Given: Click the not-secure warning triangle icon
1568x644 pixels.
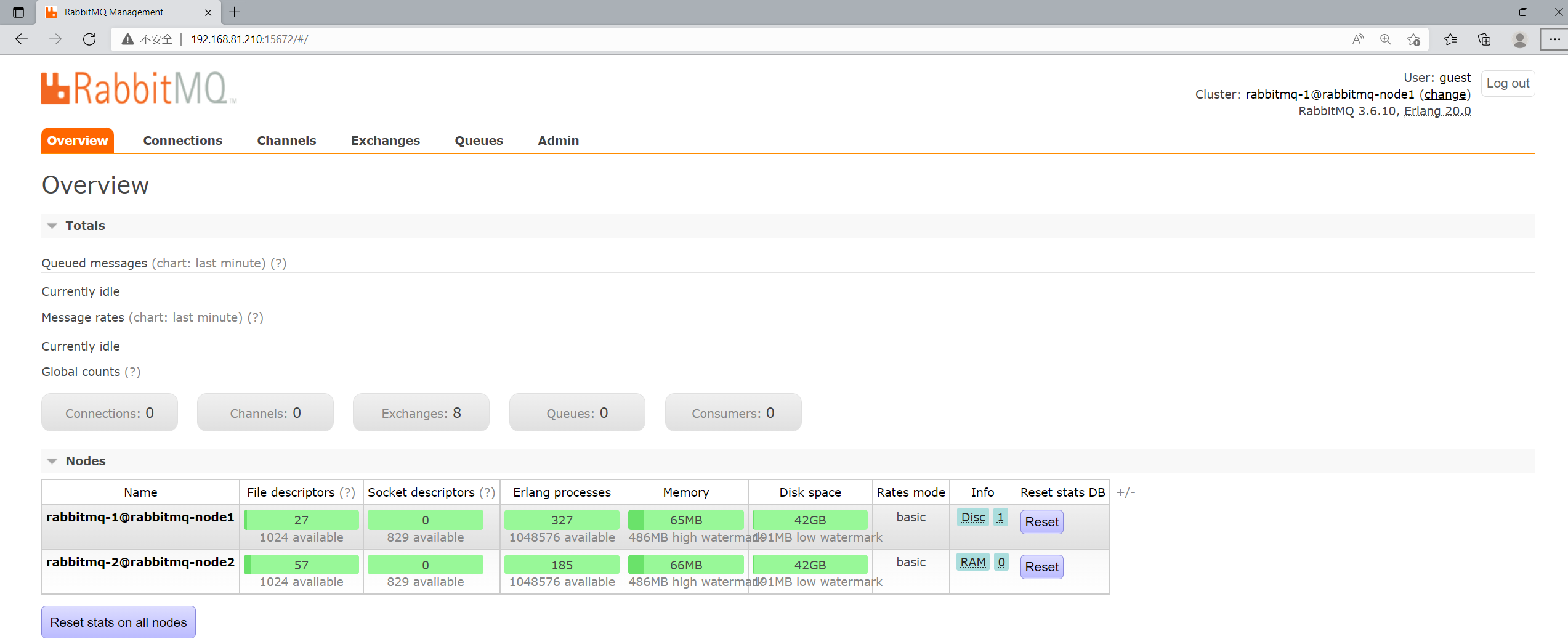Looking at the screenshot, I should point(127,39).
